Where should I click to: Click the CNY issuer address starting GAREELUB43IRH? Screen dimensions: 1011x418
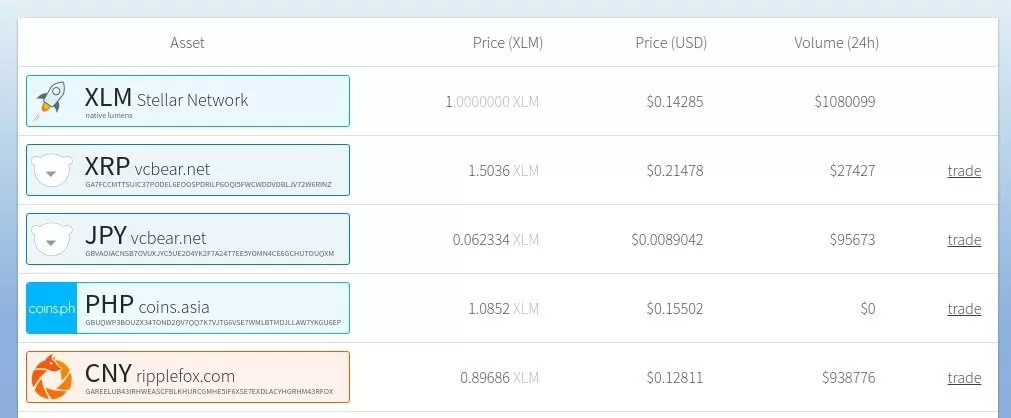(209, 392)
